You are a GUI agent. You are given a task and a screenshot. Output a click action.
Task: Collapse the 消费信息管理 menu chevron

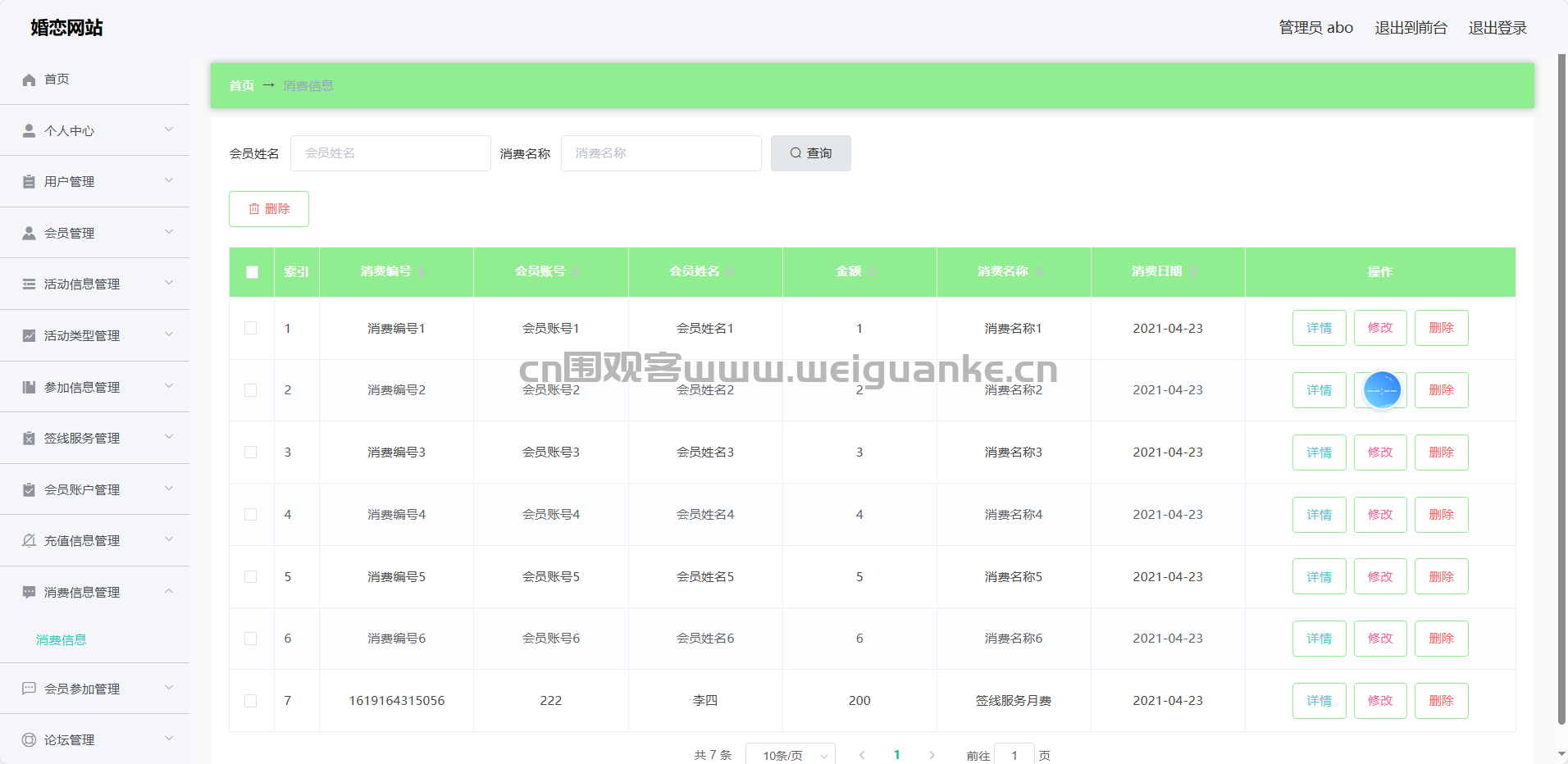point(169,591)
